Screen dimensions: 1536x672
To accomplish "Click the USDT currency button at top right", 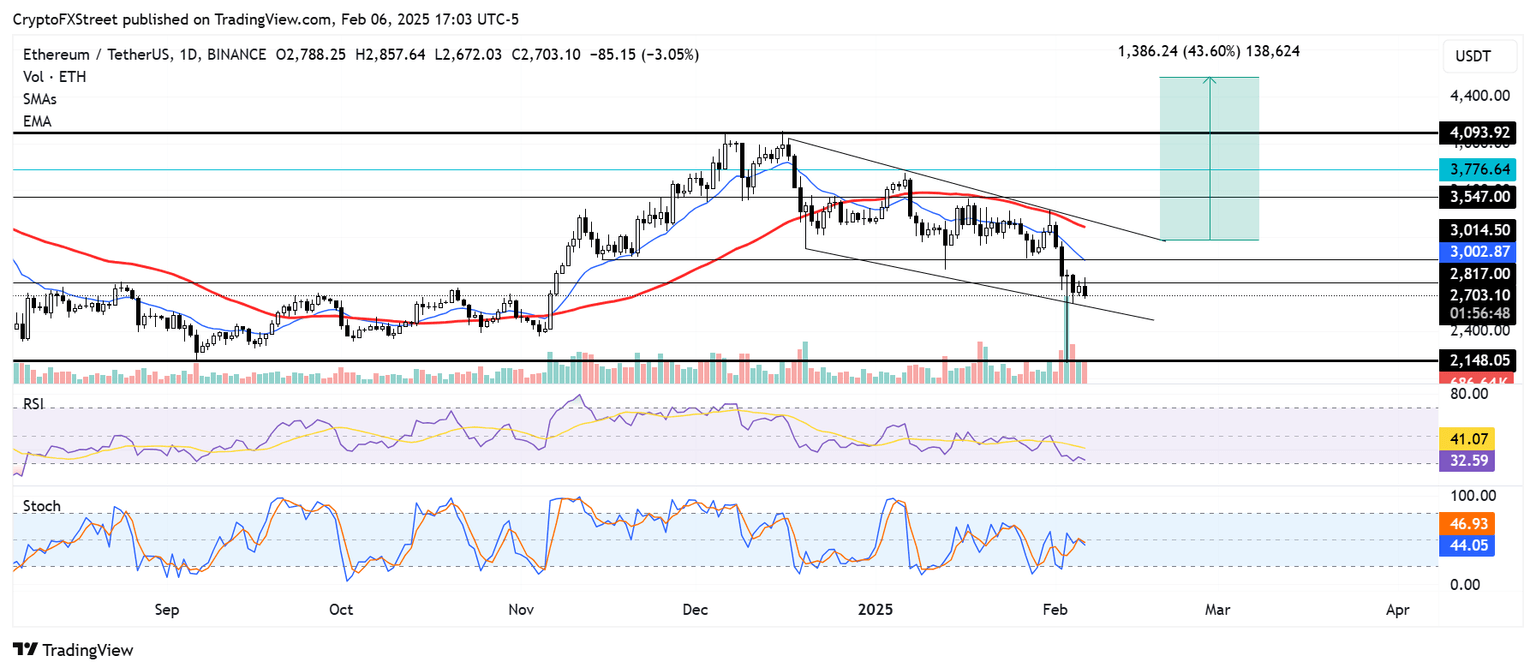I will click(1479, 57).
